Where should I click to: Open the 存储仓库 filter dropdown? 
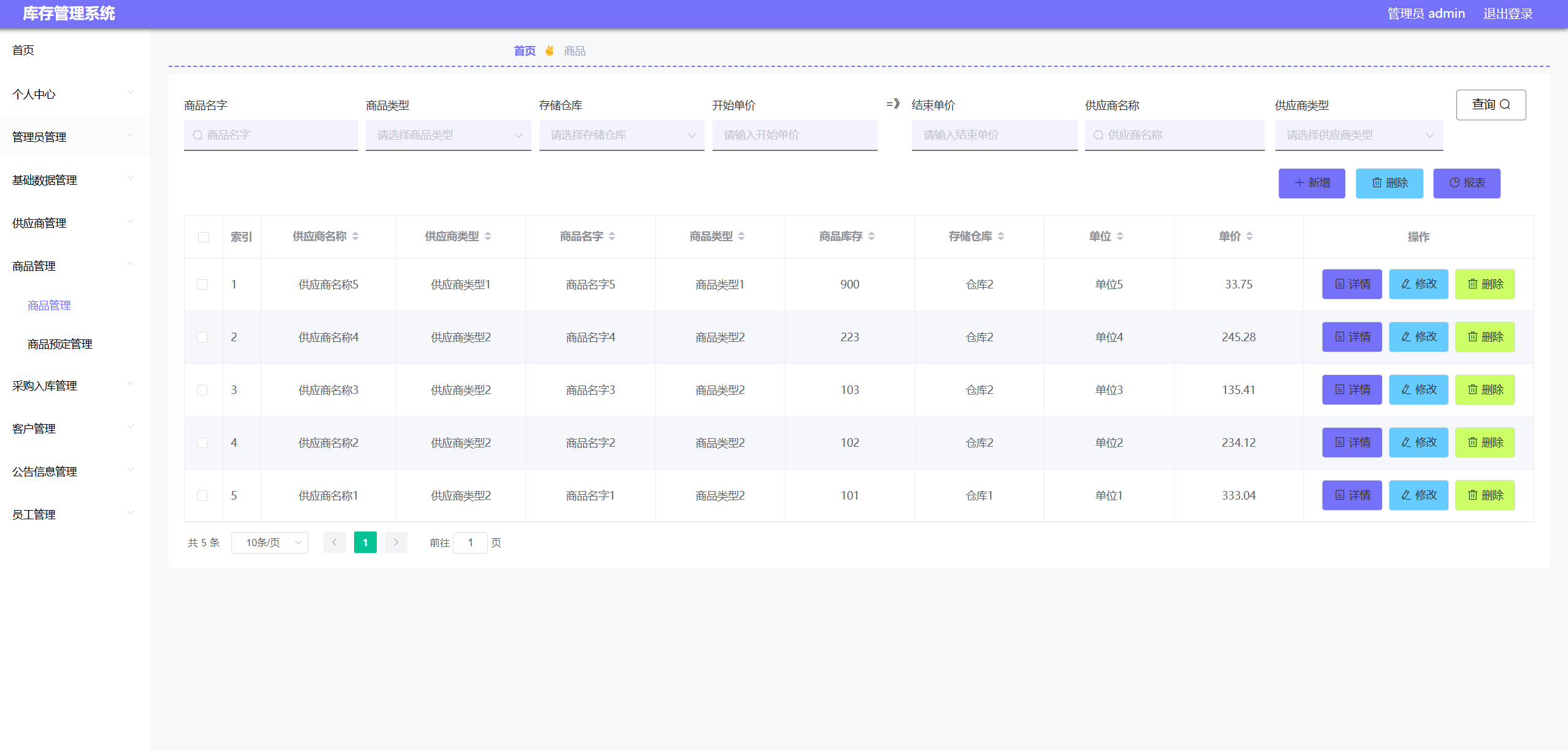coord(621,135)
